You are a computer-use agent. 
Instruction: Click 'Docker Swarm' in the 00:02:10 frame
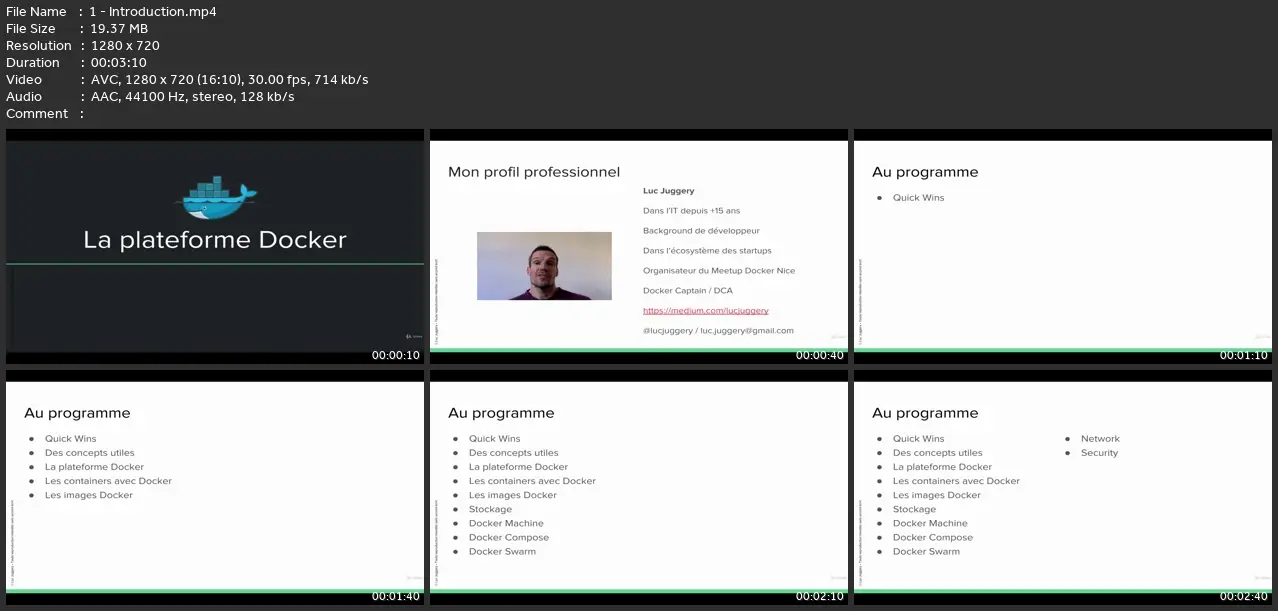[502, 551]
